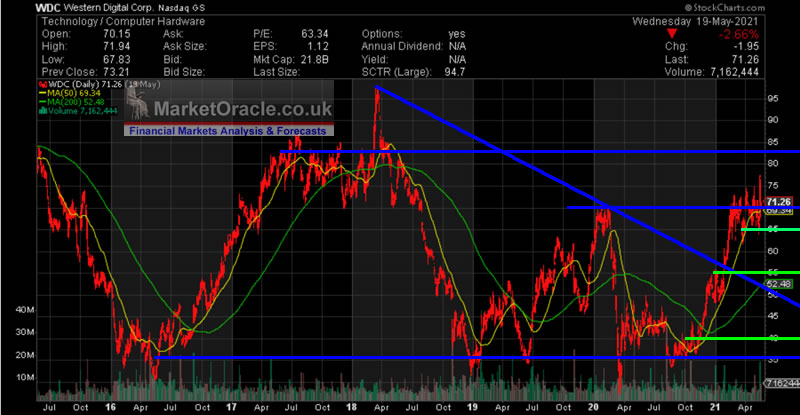The height and width of the screenshot is (415, 800).
Task: Click the Ask Size label
Action: [185, 46]
